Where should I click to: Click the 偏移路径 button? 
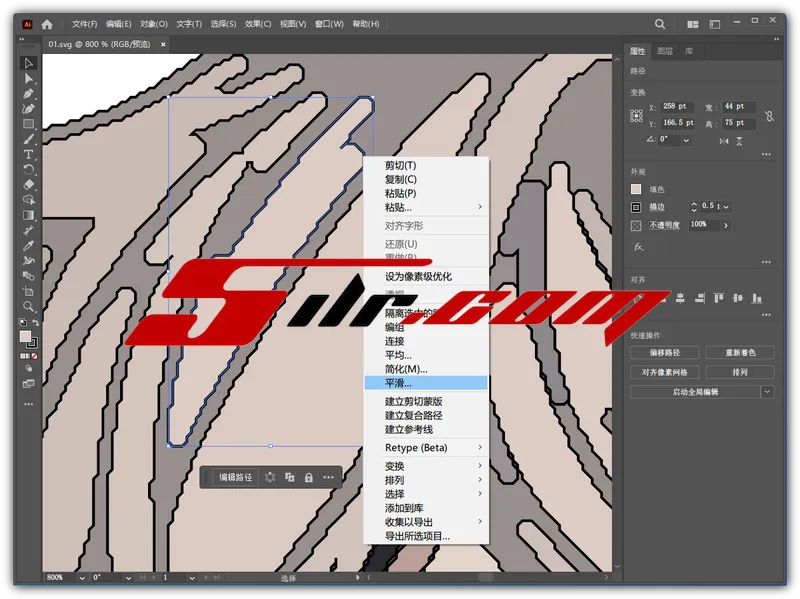pos(665,353)
